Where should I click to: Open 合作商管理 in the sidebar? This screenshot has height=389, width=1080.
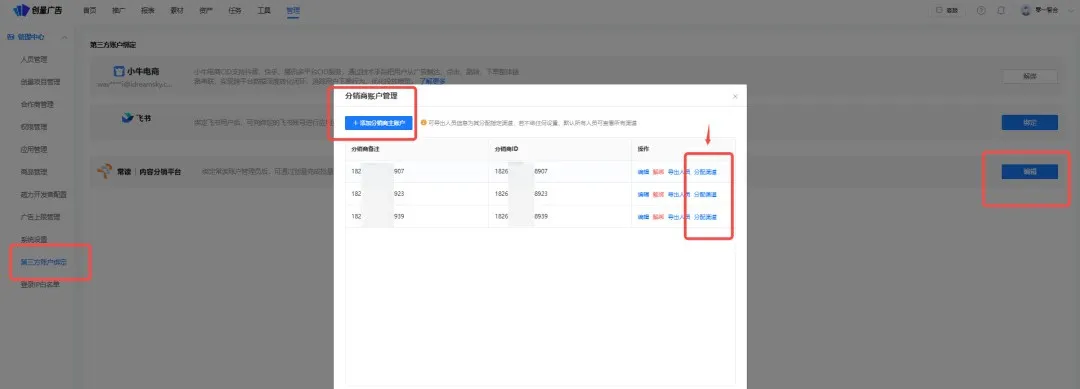pos(37,105)
